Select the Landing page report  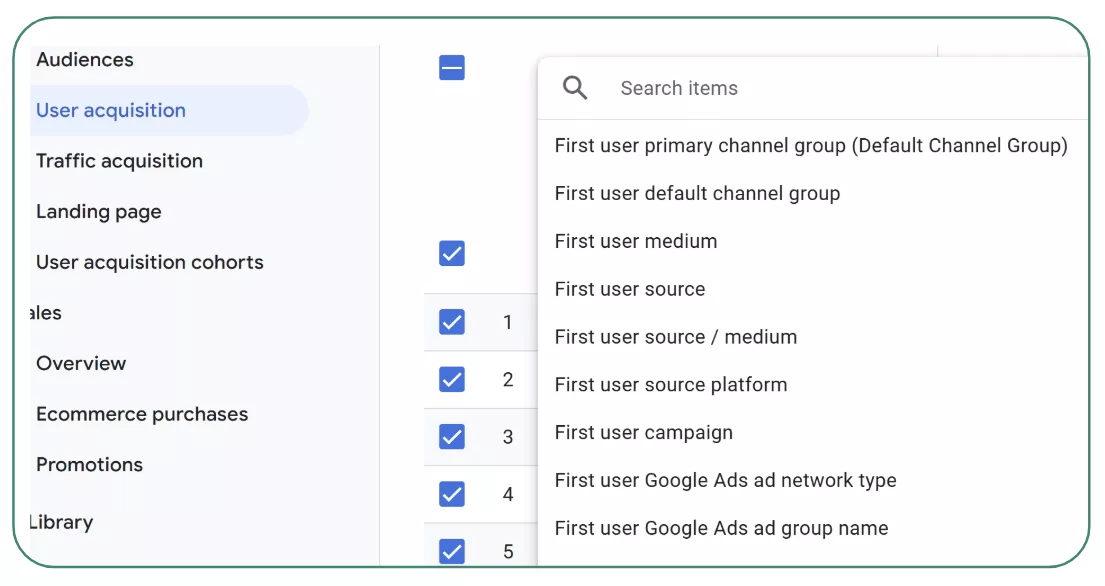pyautogui.click(x=98, y=212)
